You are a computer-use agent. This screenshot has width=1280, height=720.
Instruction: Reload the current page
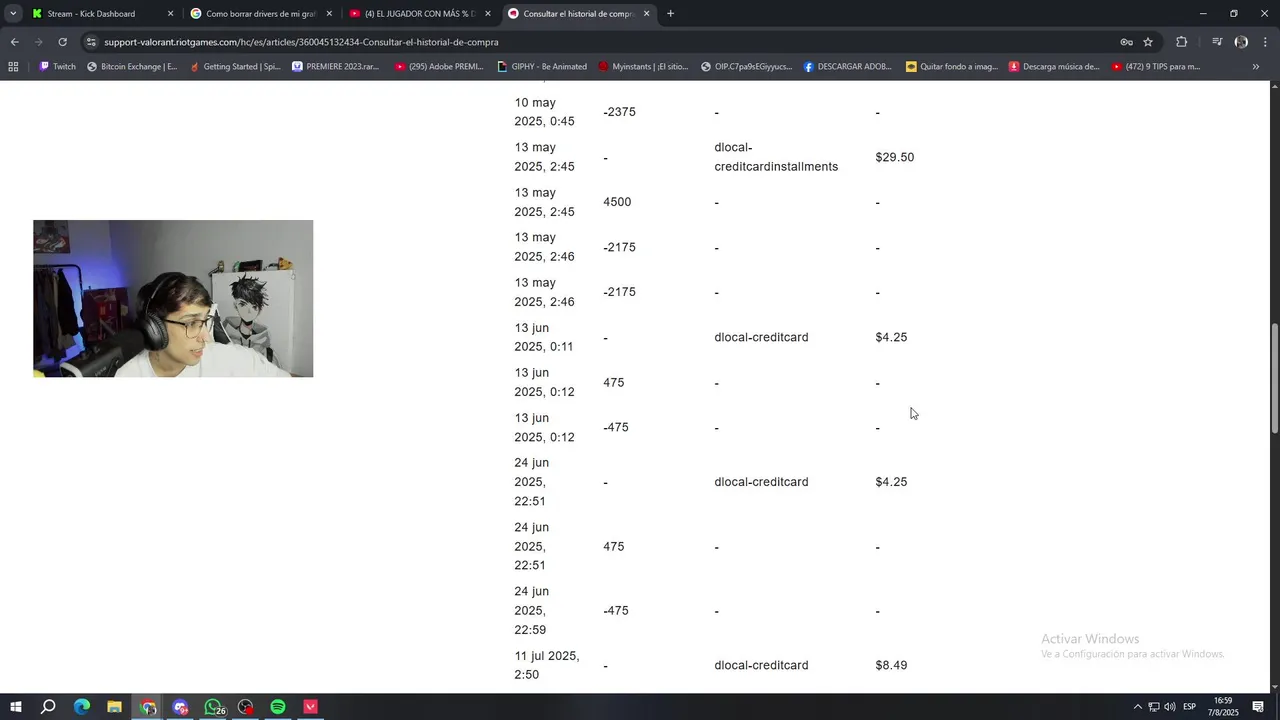coord(62,42)
